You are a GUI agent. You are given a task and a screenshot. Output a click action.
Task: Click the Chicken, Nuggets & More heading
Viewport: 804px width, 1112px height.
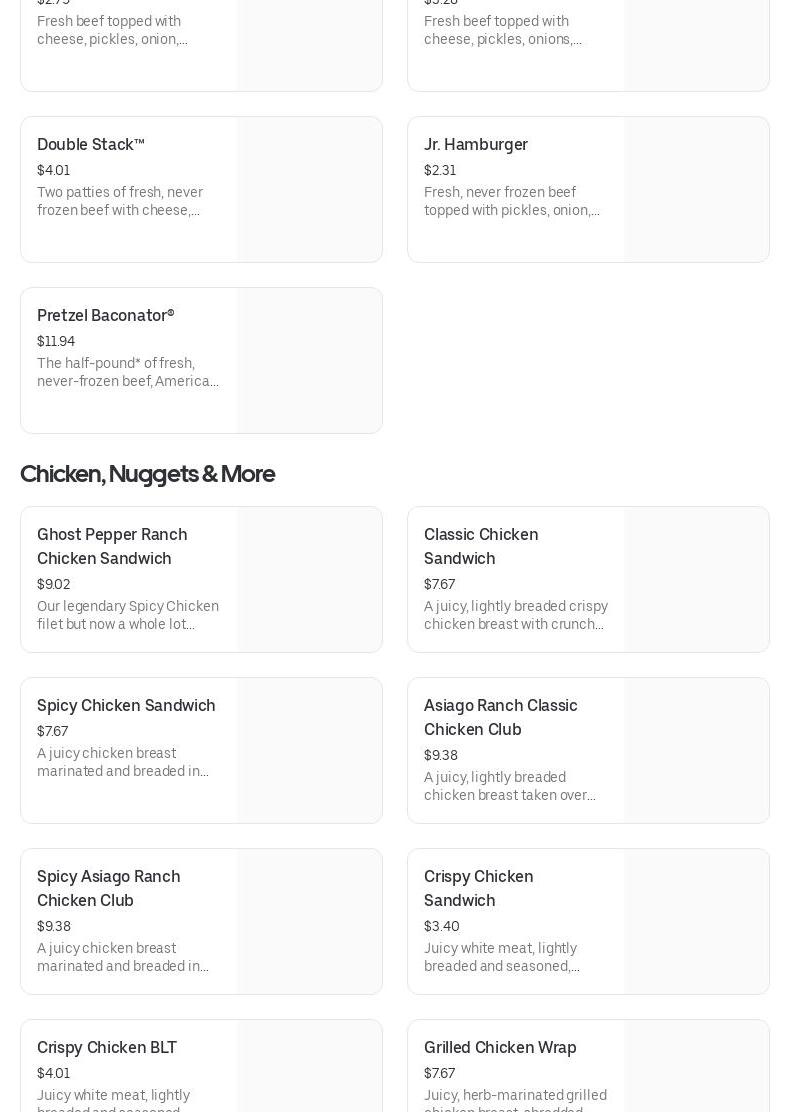147,474
